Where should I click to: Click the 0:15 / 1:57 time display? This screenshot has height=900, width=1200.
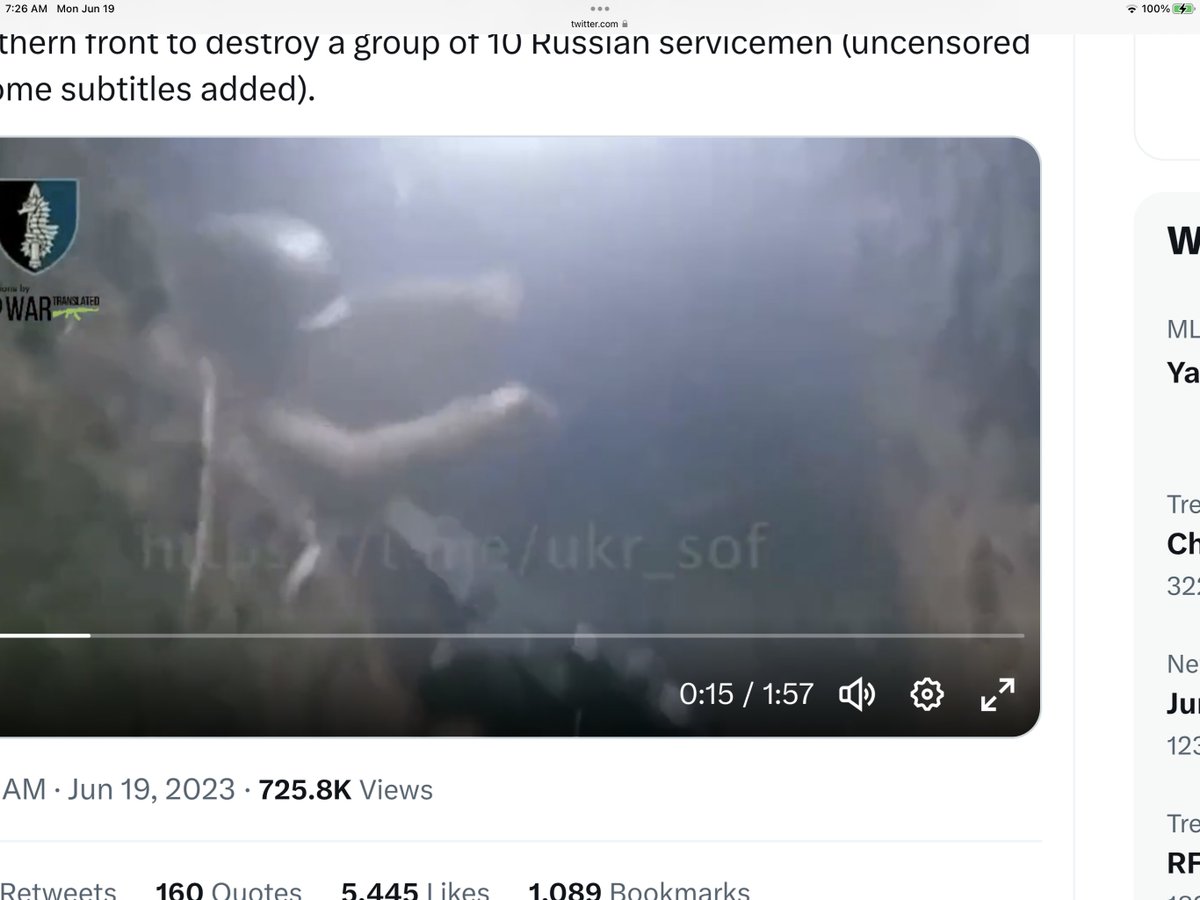click(746, 694)
